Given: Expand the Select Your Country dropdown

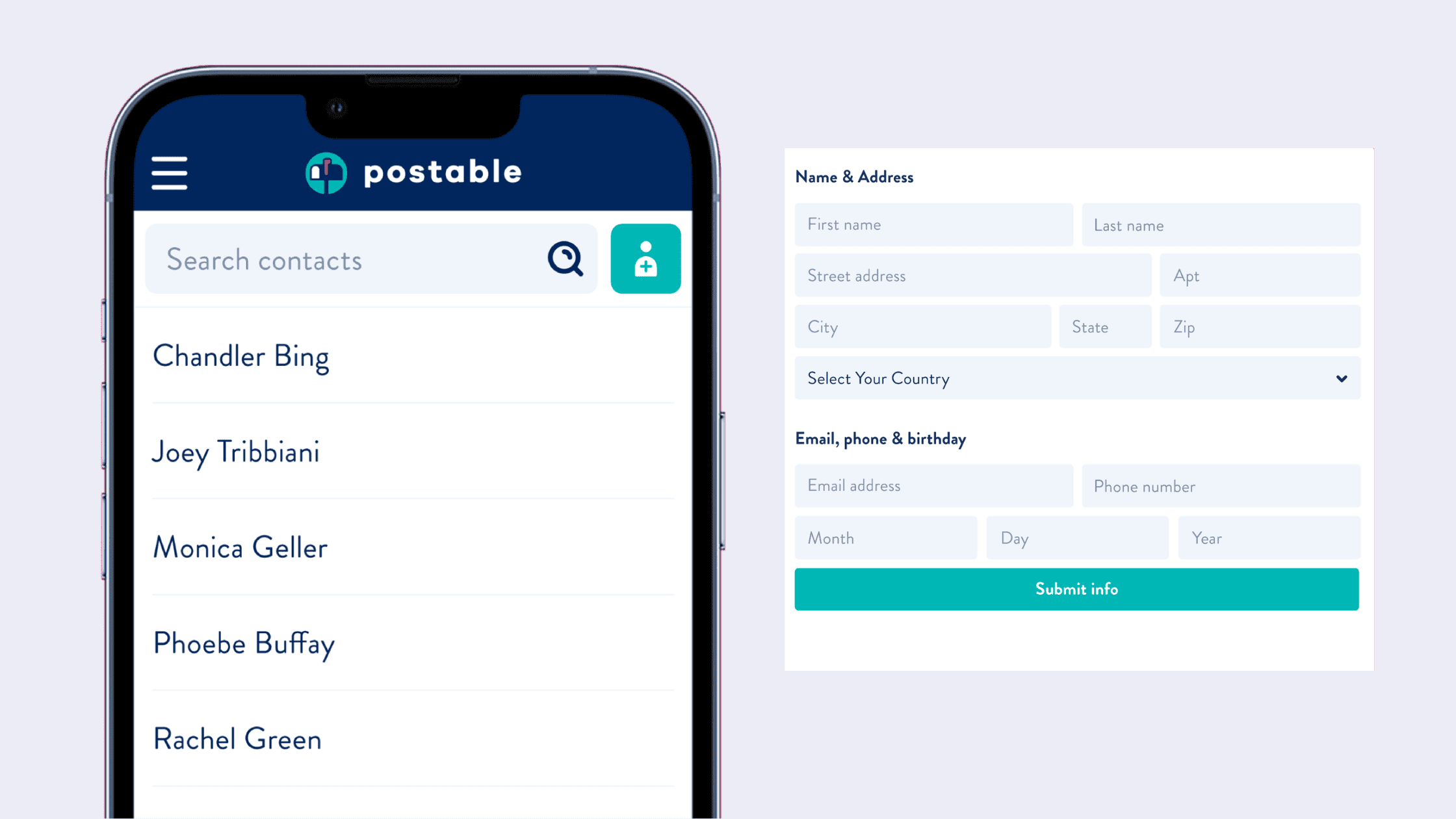Looking at the screenshot, I should (x=1078, y=378).
